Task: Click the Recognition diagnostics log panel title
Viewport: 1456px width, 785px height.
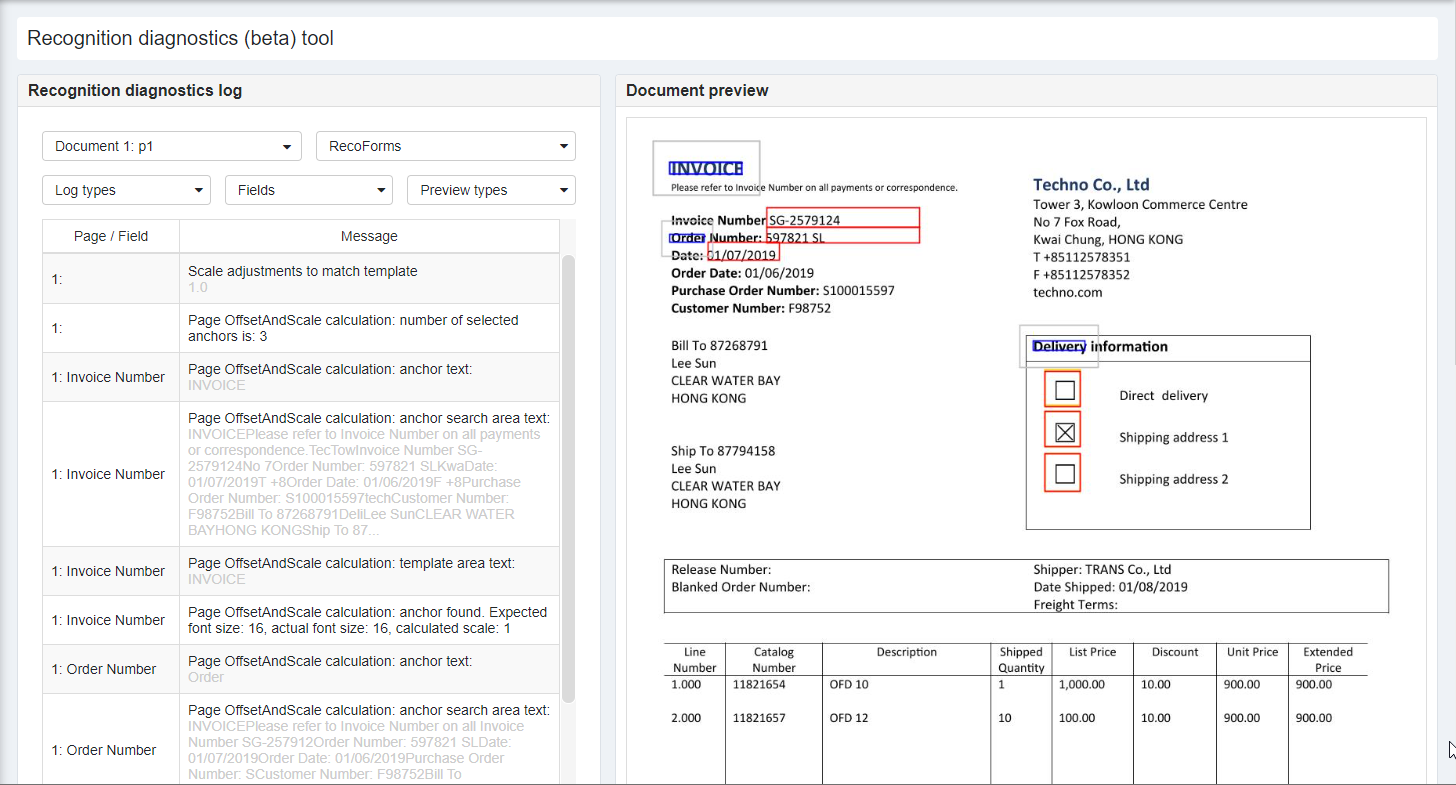Action: (x=135, y=90)
